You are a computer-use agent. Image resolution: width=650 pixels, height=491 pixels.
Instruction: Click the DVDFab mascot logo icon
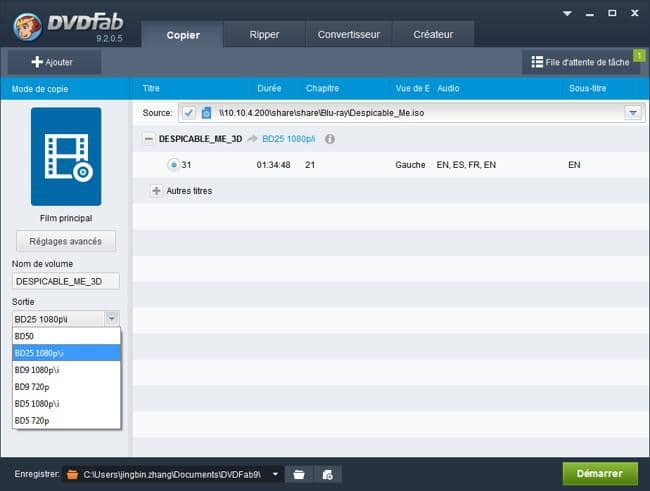click(27, 27)
